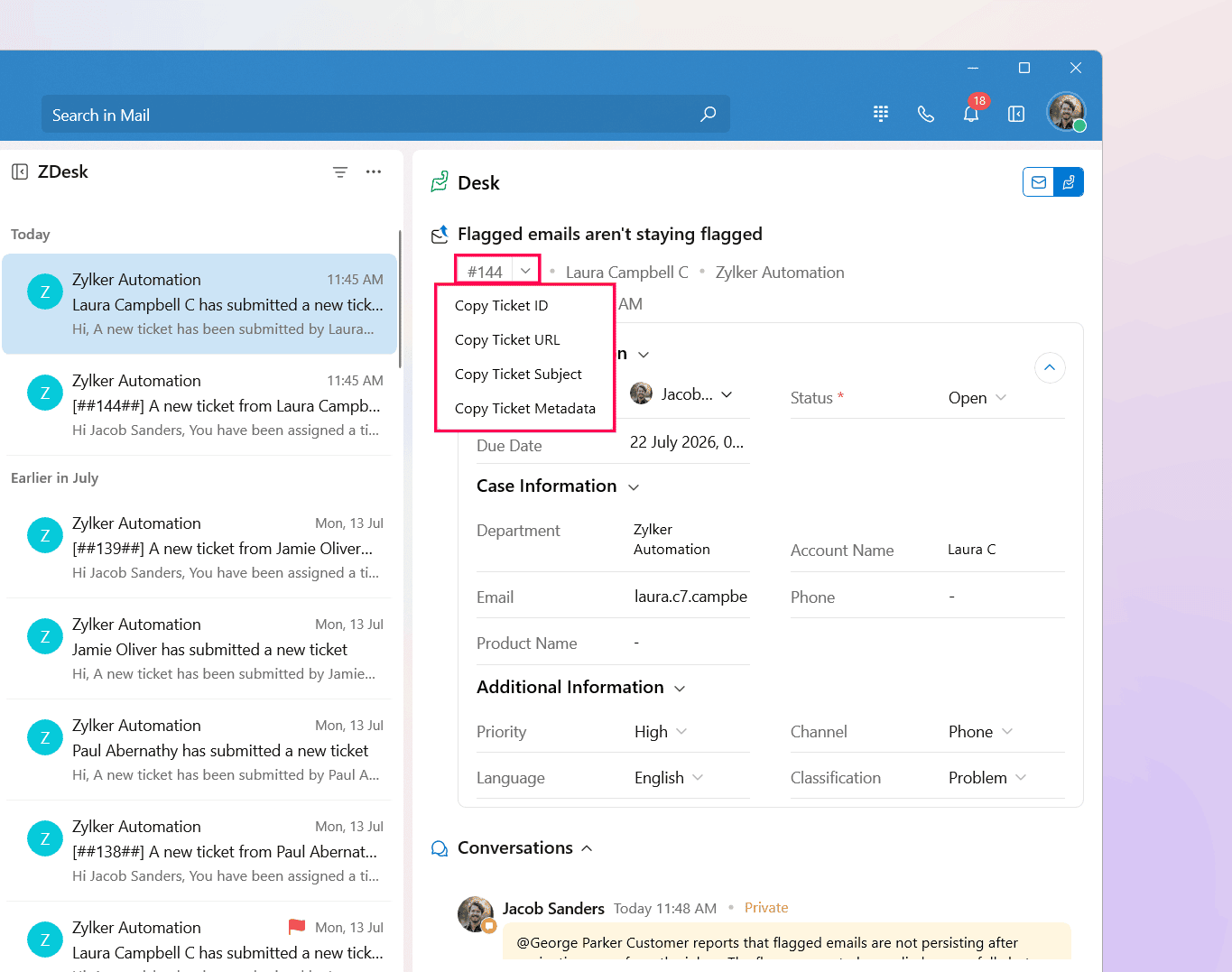Click the ticket subject 'Flagged emails aren't staying flagged'
This screenshot has width=1232, height=972.
click(610, 235)
